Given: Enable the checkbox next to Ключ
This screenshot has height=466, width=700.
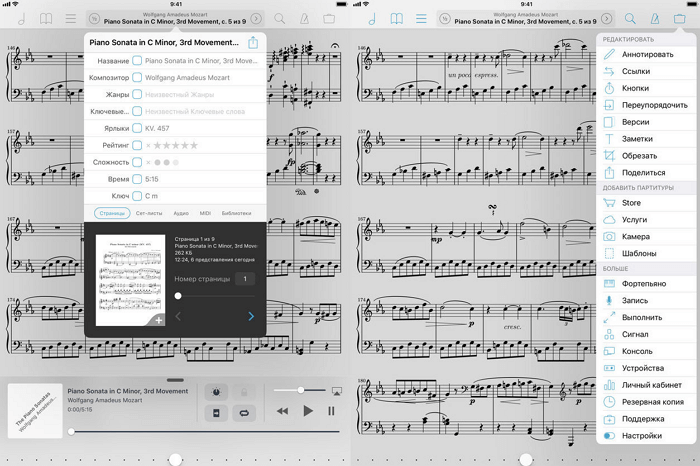Looking at the screenshot, I should point(137,195).
